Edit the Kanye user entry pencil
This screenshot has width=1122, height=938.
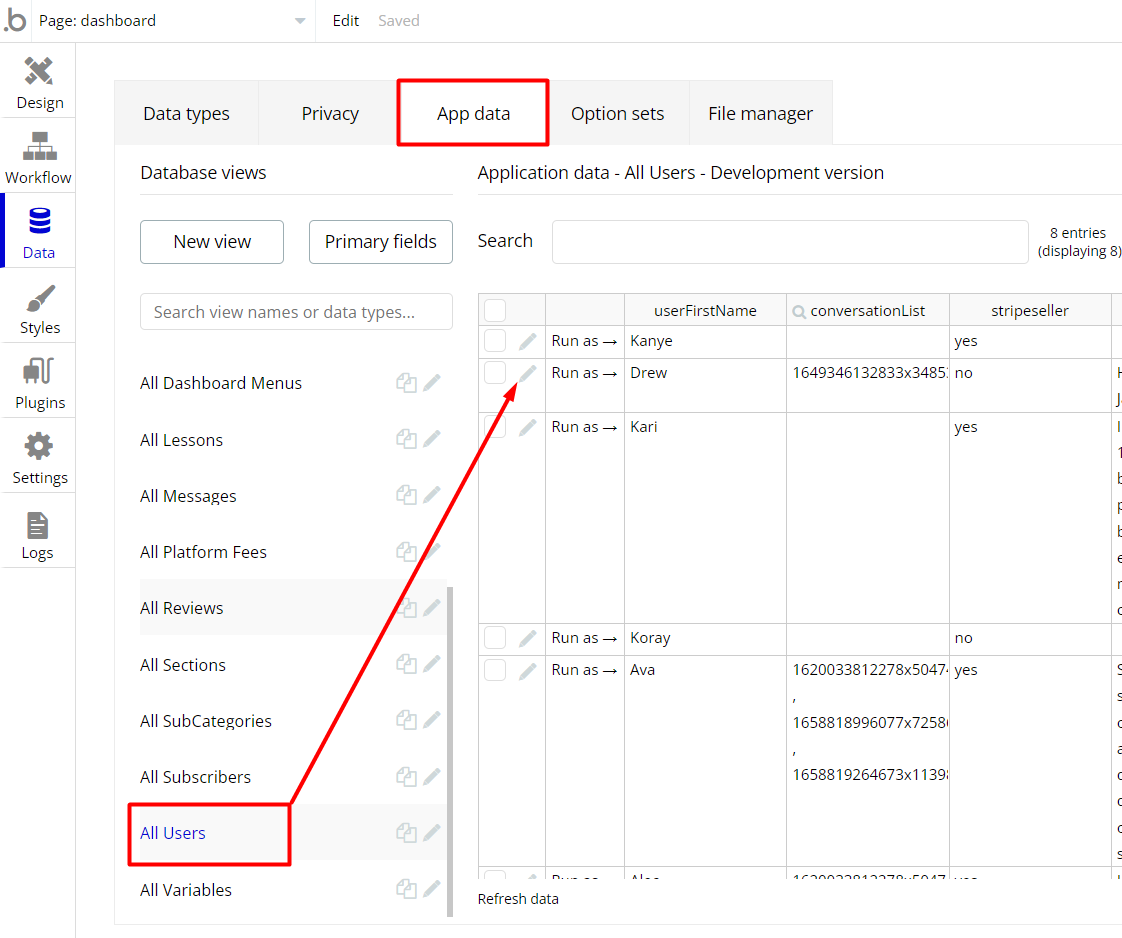pos(527,341)
